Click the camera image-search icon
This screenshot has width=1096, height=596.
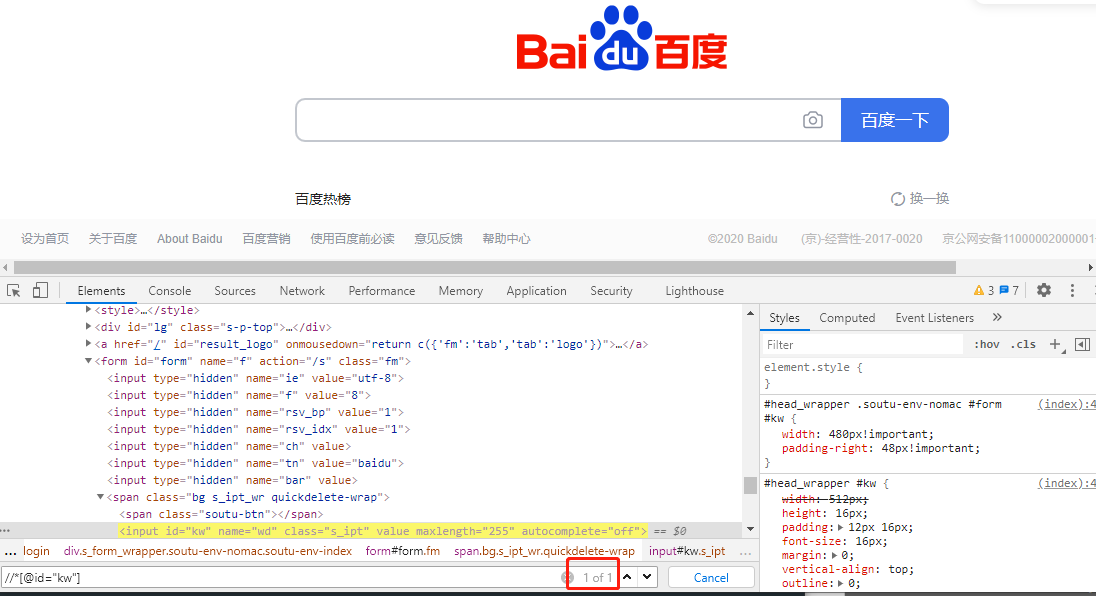click(x=812, y=120)
